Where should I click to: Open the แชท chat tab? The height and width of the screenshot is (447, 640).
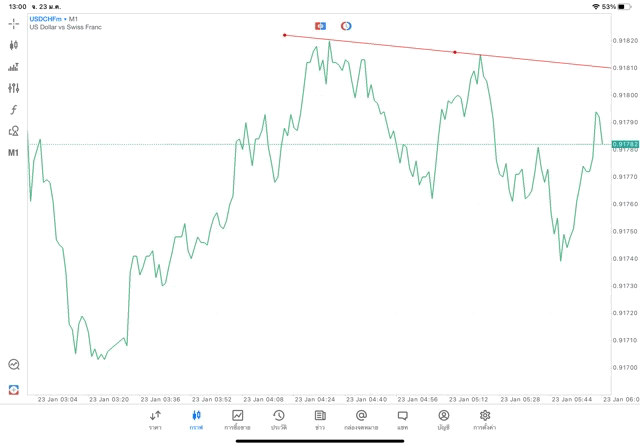coord(402,419)
